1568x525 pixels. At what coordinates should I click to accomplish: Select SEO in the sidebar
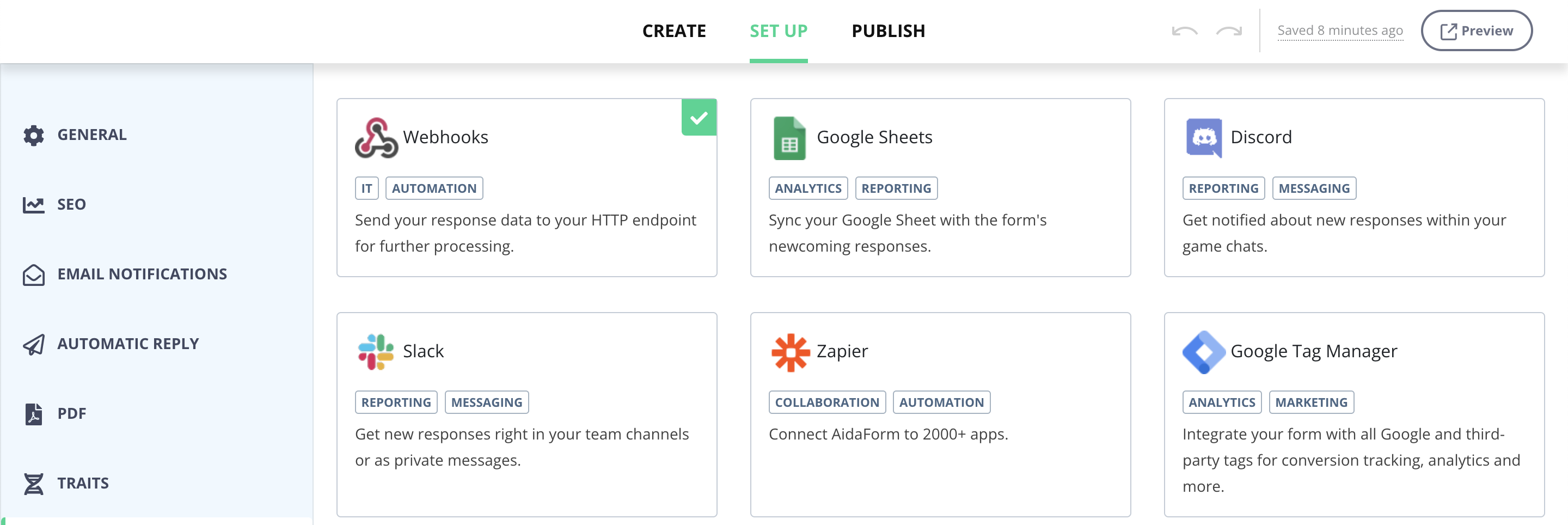pyautogui.click(x=71, y=205)
